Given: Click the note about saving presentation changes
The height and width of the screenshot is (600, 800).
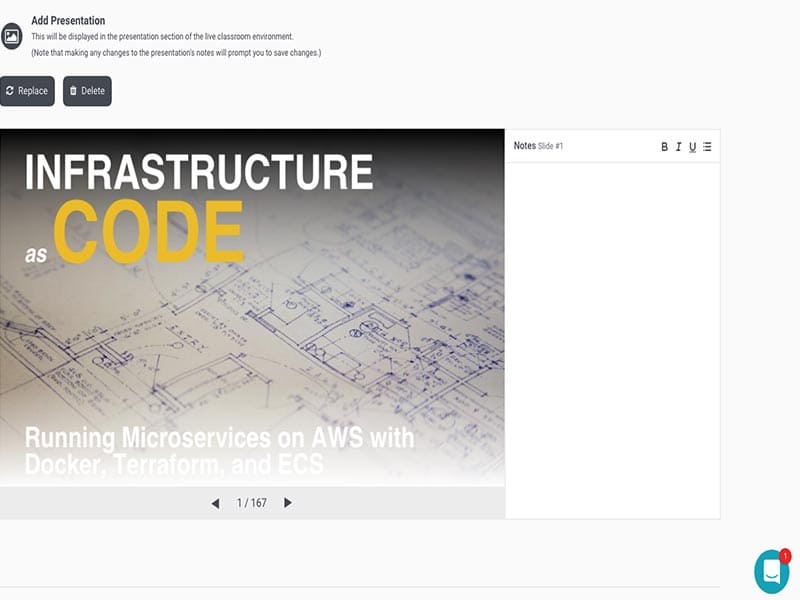Looking at the screenshot, I should coord(177,53).
